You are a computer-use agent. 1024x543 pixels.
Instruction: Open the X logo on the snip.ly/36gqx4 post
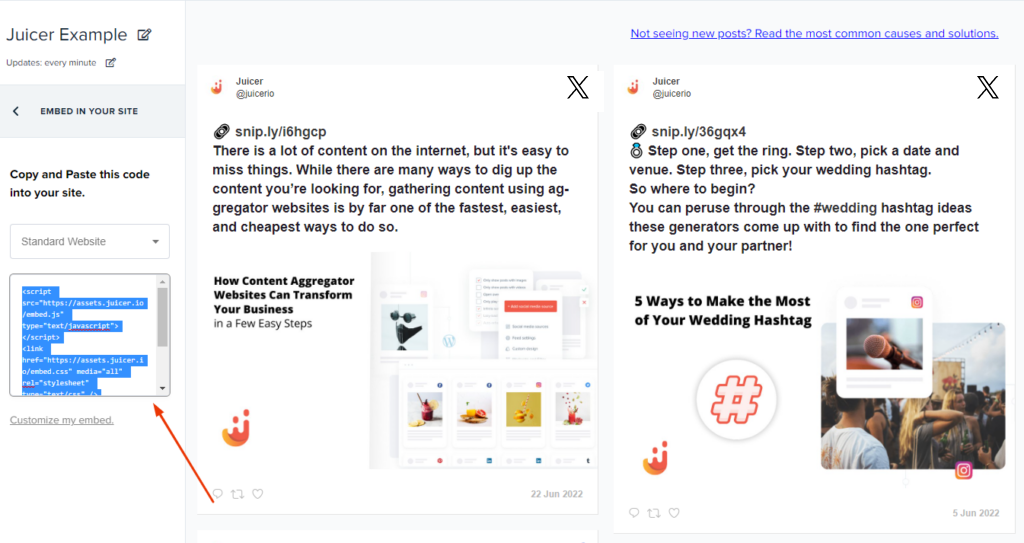987,87
